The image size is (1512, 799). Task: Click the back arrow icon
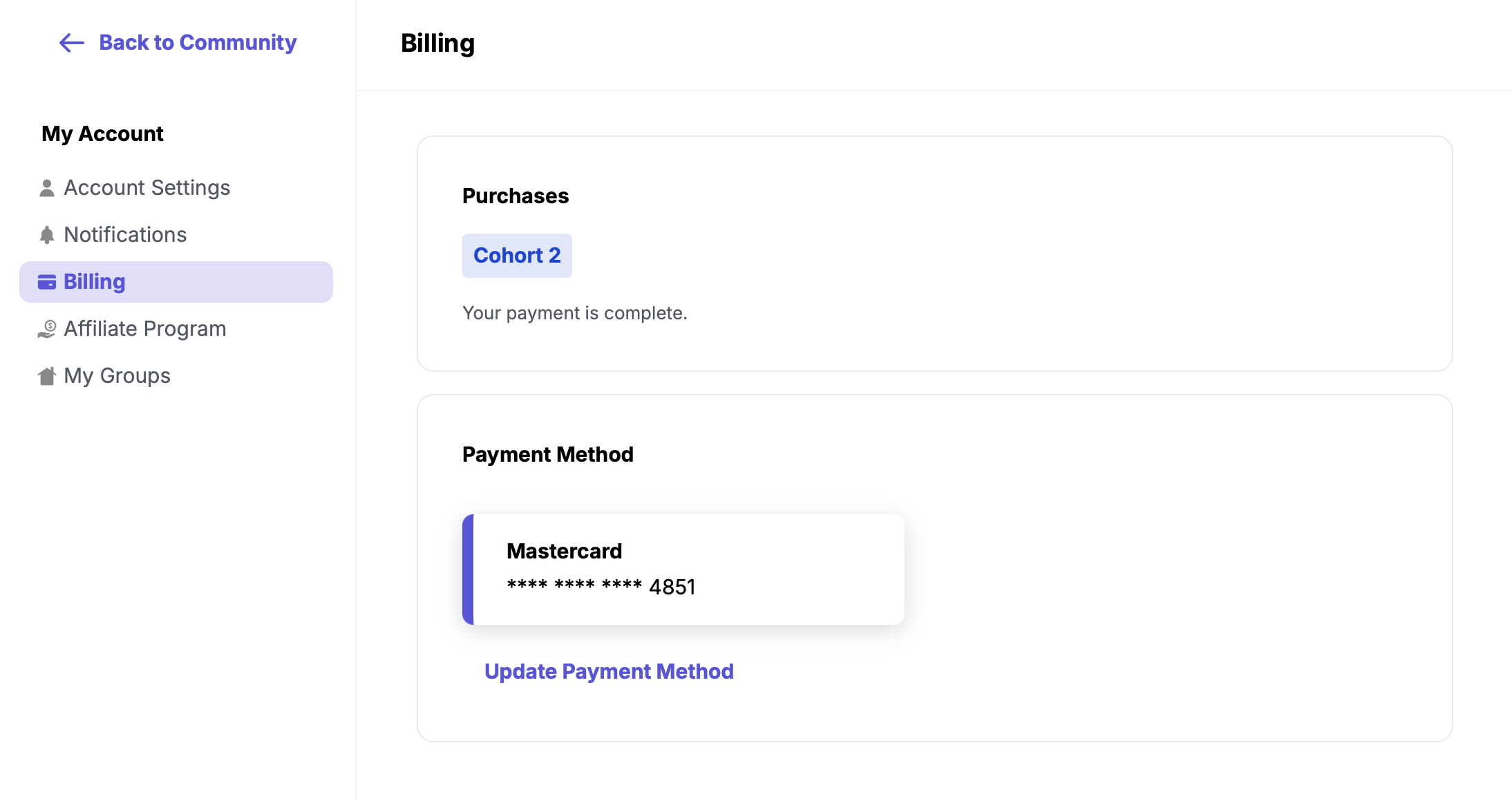click(x=71, y=43)
